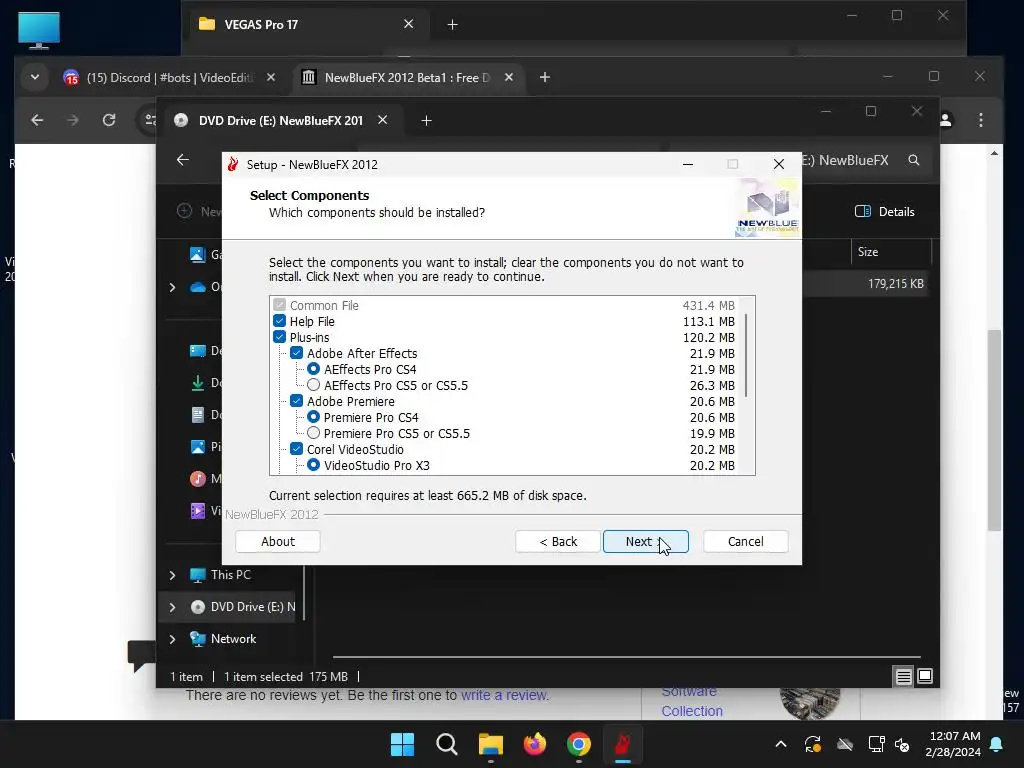This screenshot has width=1024, height=768.
Task: Select Premiere Pro CS4 radio button
Action: tap(313, 417)
